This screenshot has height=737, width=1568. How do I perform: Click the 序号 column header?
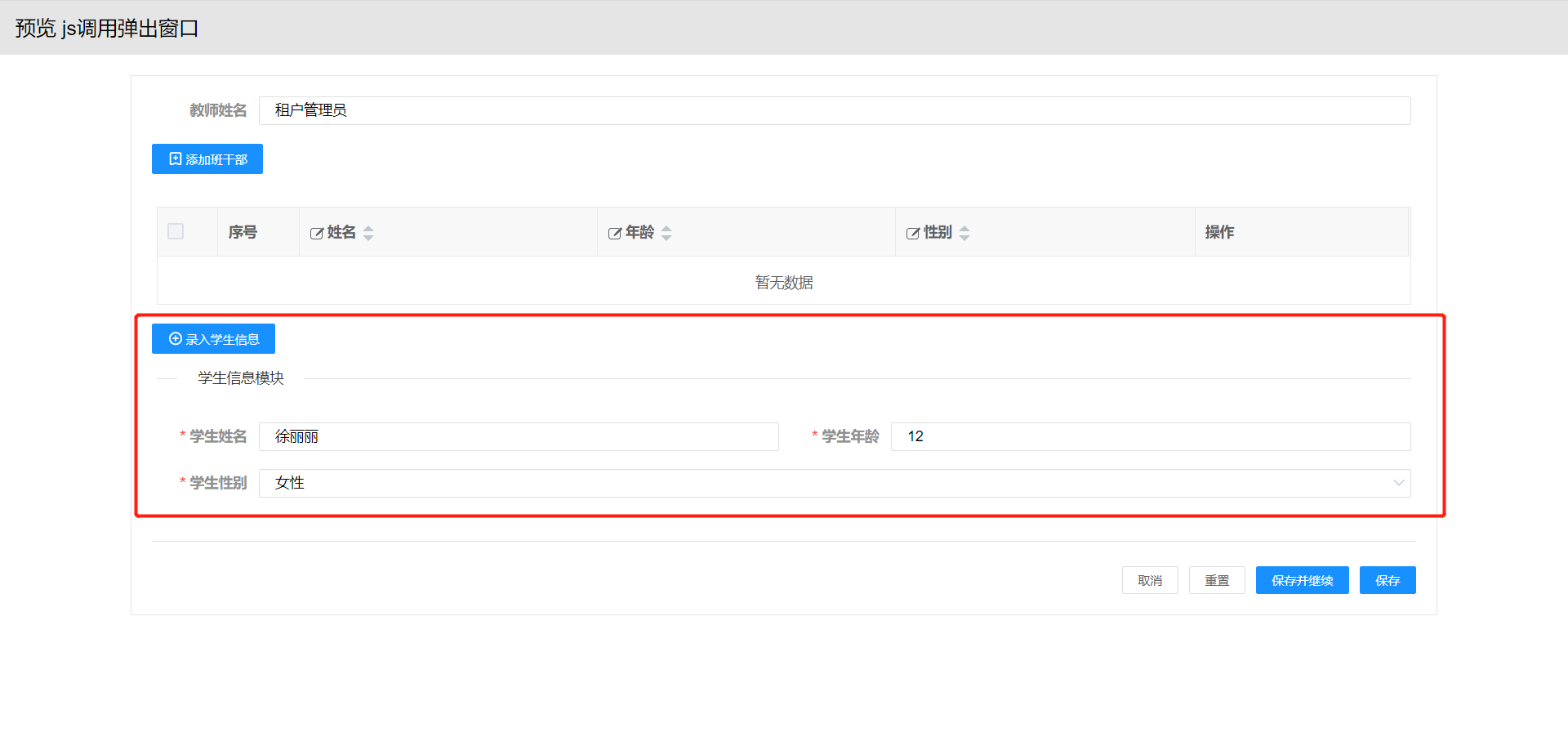(x=243, y=232)
